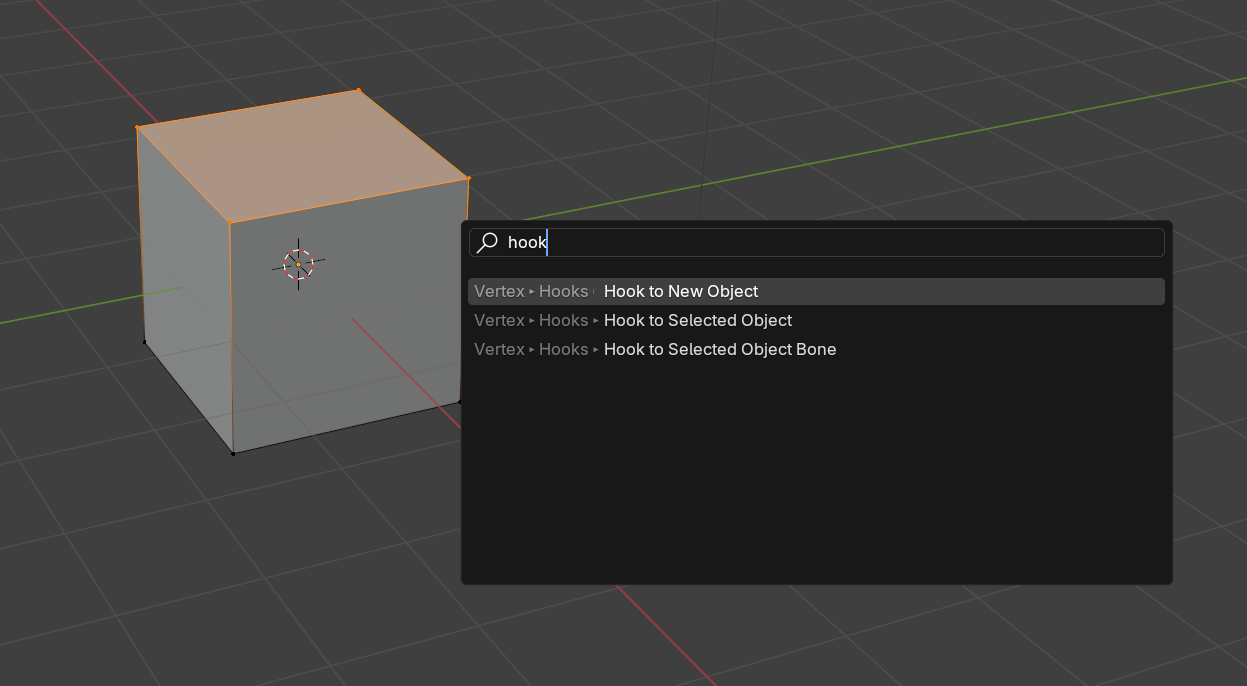Select Hook to Selected Object Bone result
This screenshot has width=1247, height=686.
point(817,349)
